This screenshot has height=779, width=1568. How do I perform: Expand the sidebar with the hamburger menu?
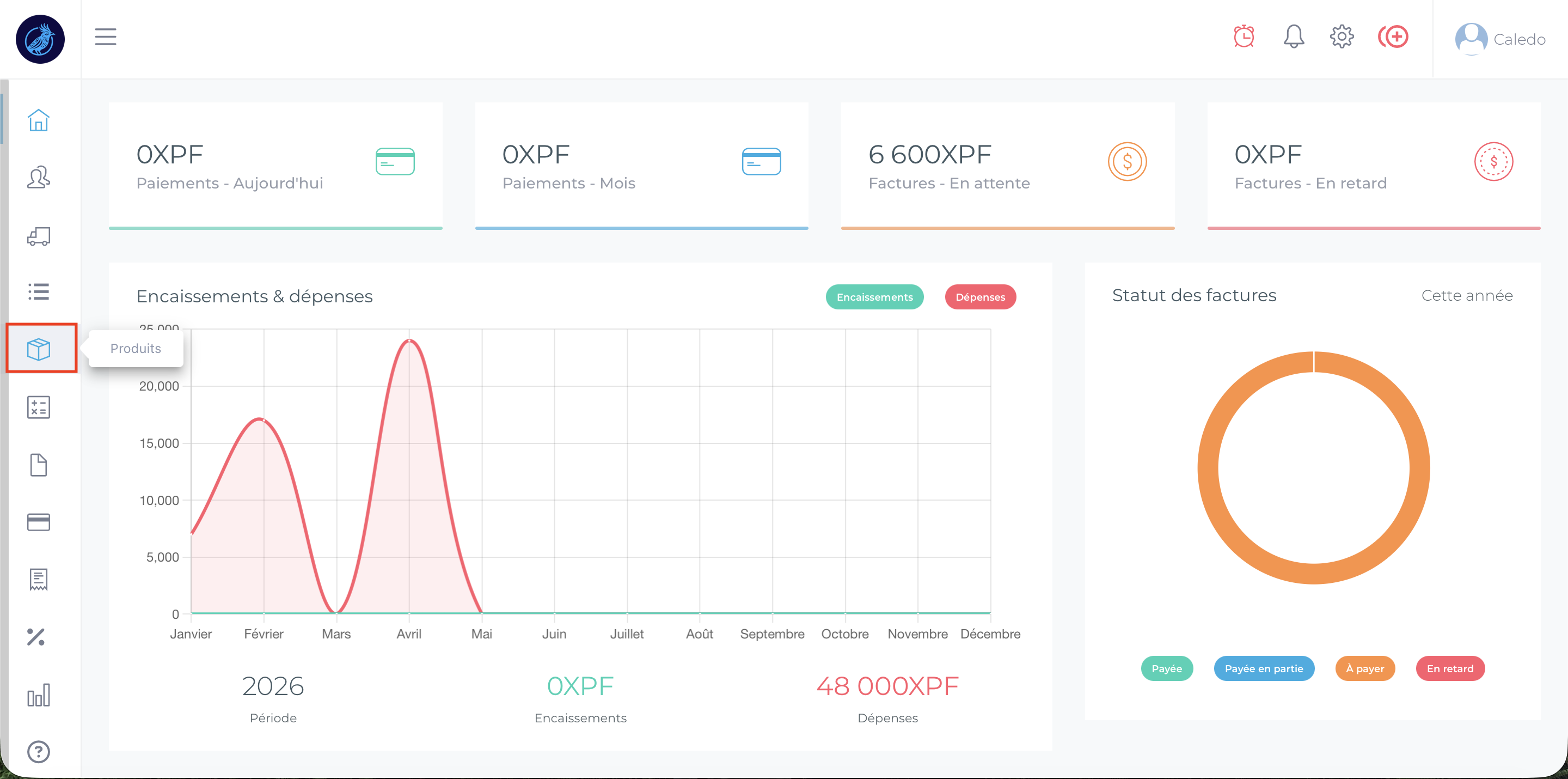[x=105, y=36]
